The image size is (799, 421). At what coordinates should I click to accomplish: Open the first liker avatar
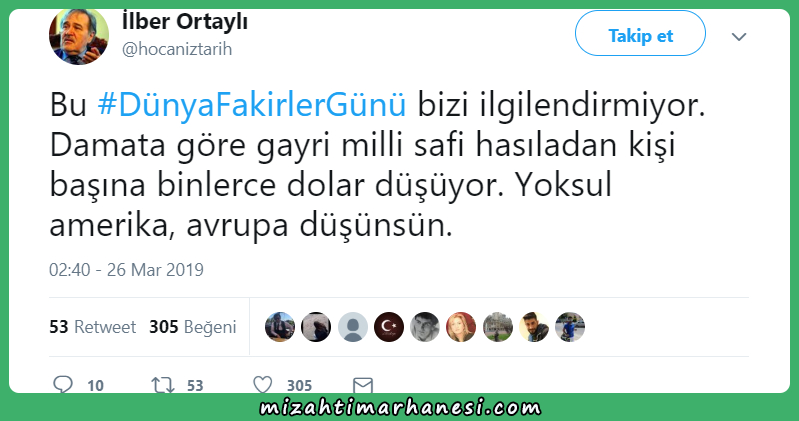[x=280, y=327]
